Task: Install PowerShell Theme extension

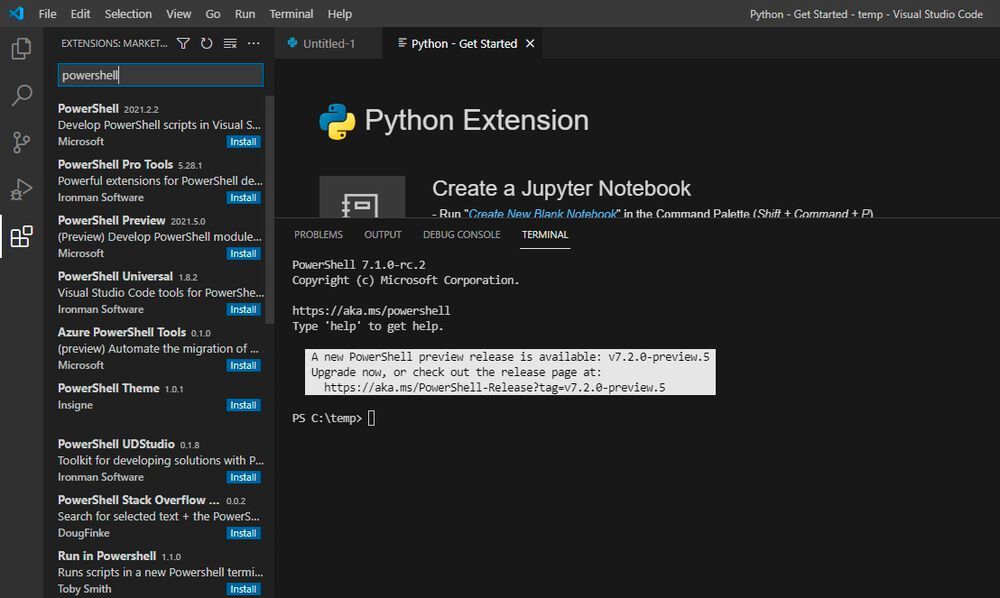Action: (243, 405)
